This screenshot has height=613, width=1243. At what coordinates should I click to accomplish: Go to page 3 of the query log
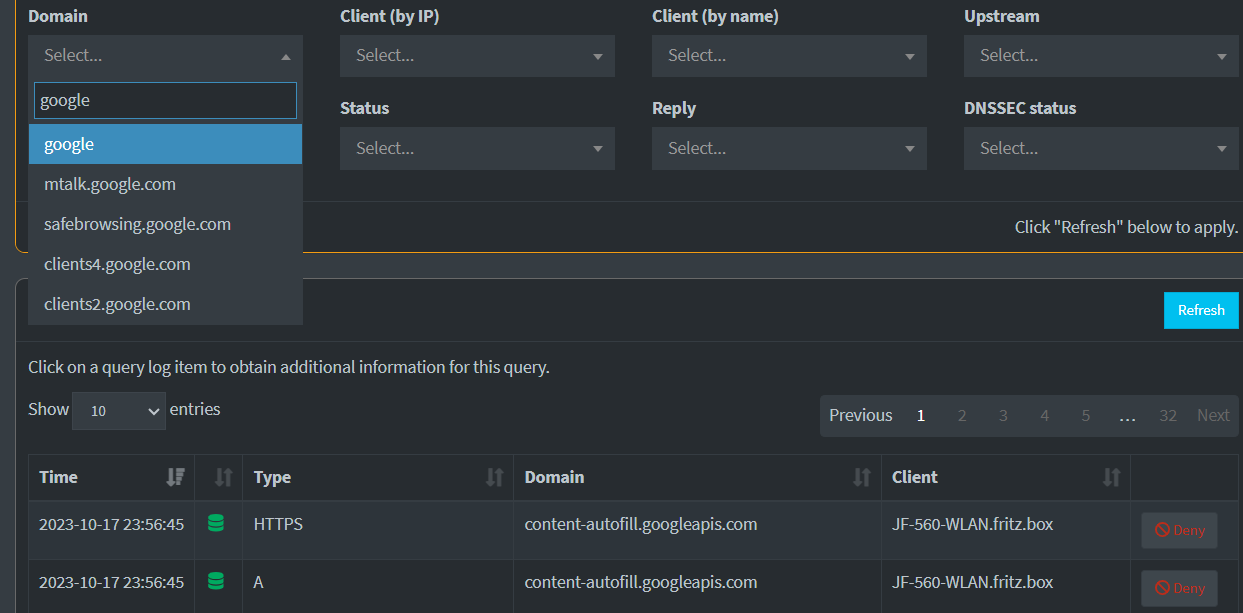point(1003,415)
